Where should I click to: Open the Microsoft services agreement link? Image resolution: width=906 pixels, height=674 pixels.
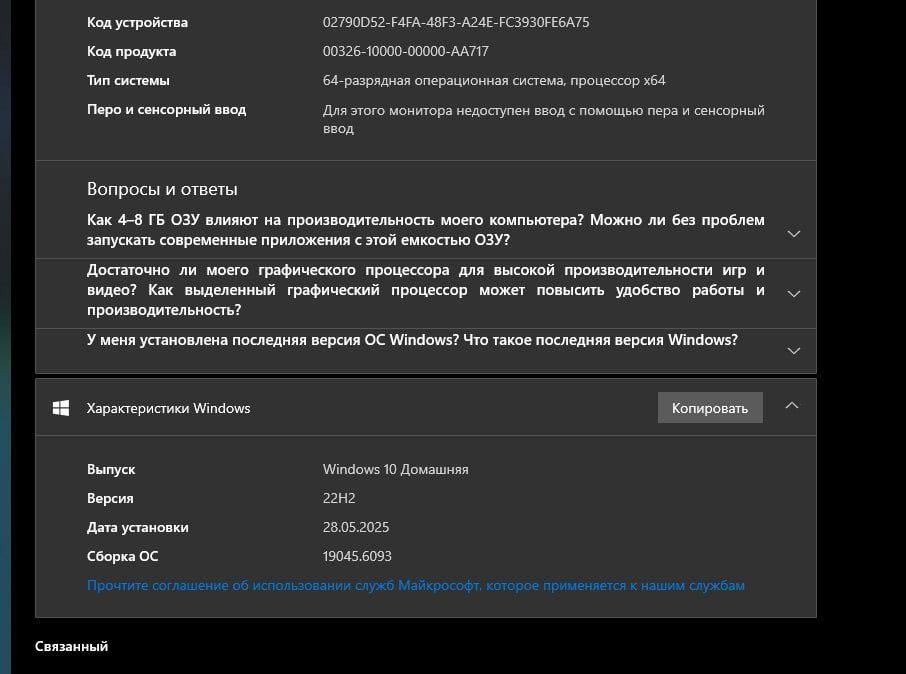415,586
